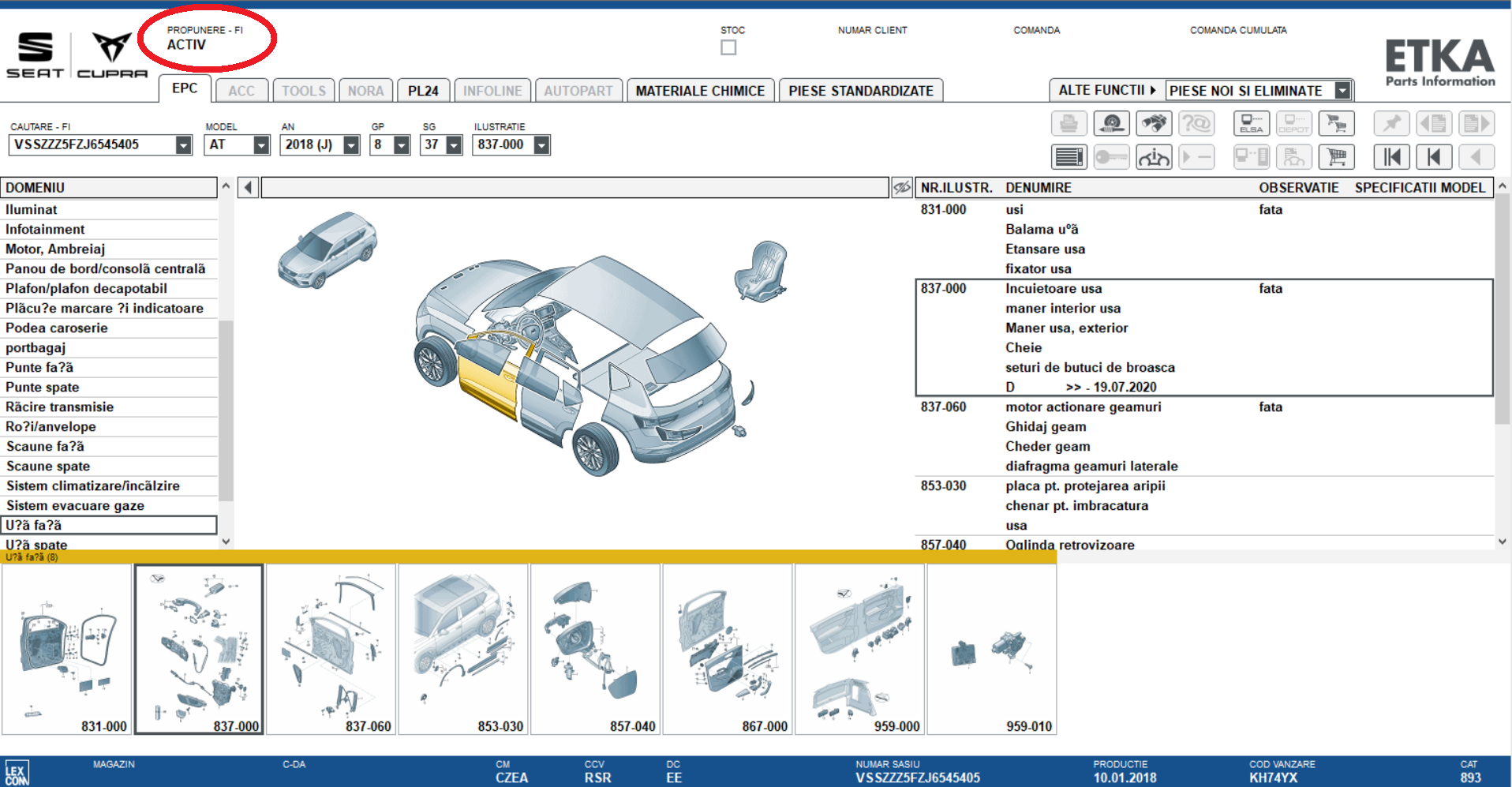Click the baby child seat illustration
The image size is (1512, 787).
click(x=762, y=271)
